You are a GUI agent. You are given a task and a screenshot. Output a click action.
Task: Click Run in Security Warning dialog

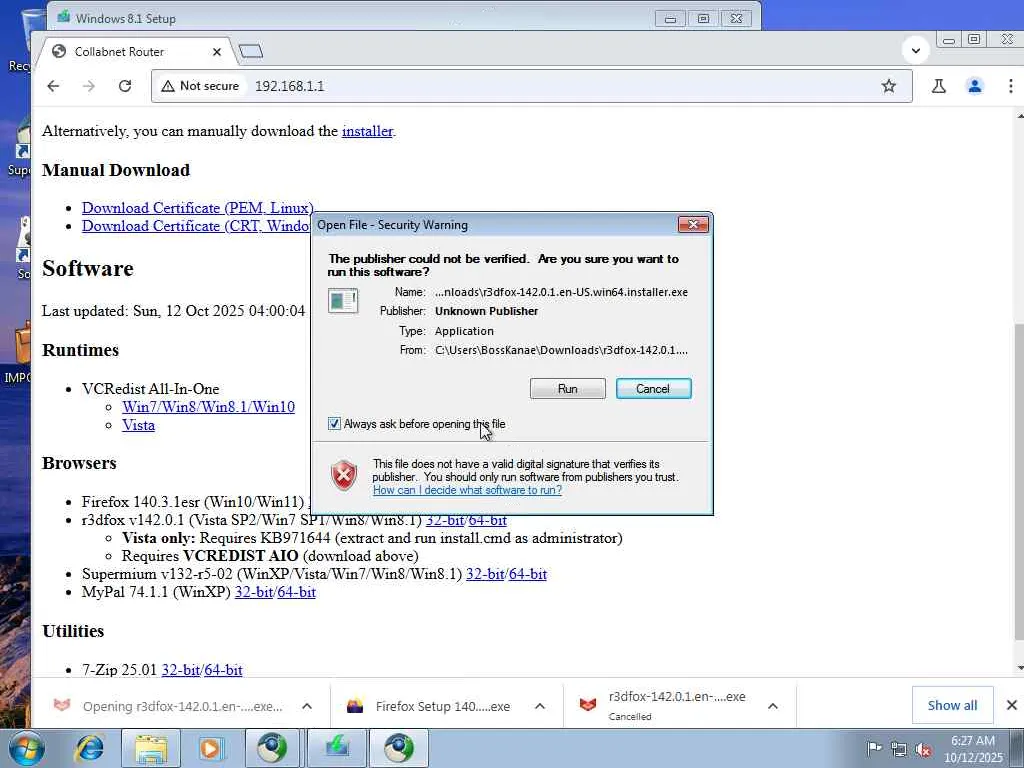tap(568, 389)
